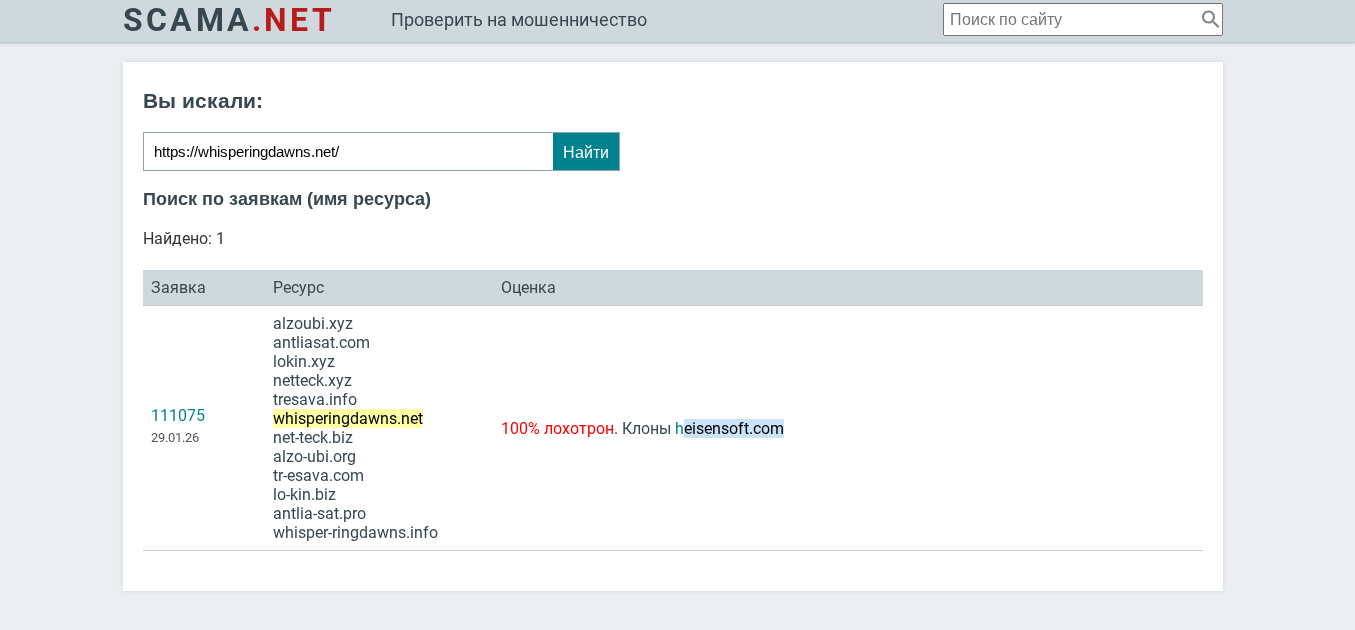Viewport: 1355px width, 630px height.
Task: Open the 'Проверить на мошенничество' menu link
Action: coord(518,20)
